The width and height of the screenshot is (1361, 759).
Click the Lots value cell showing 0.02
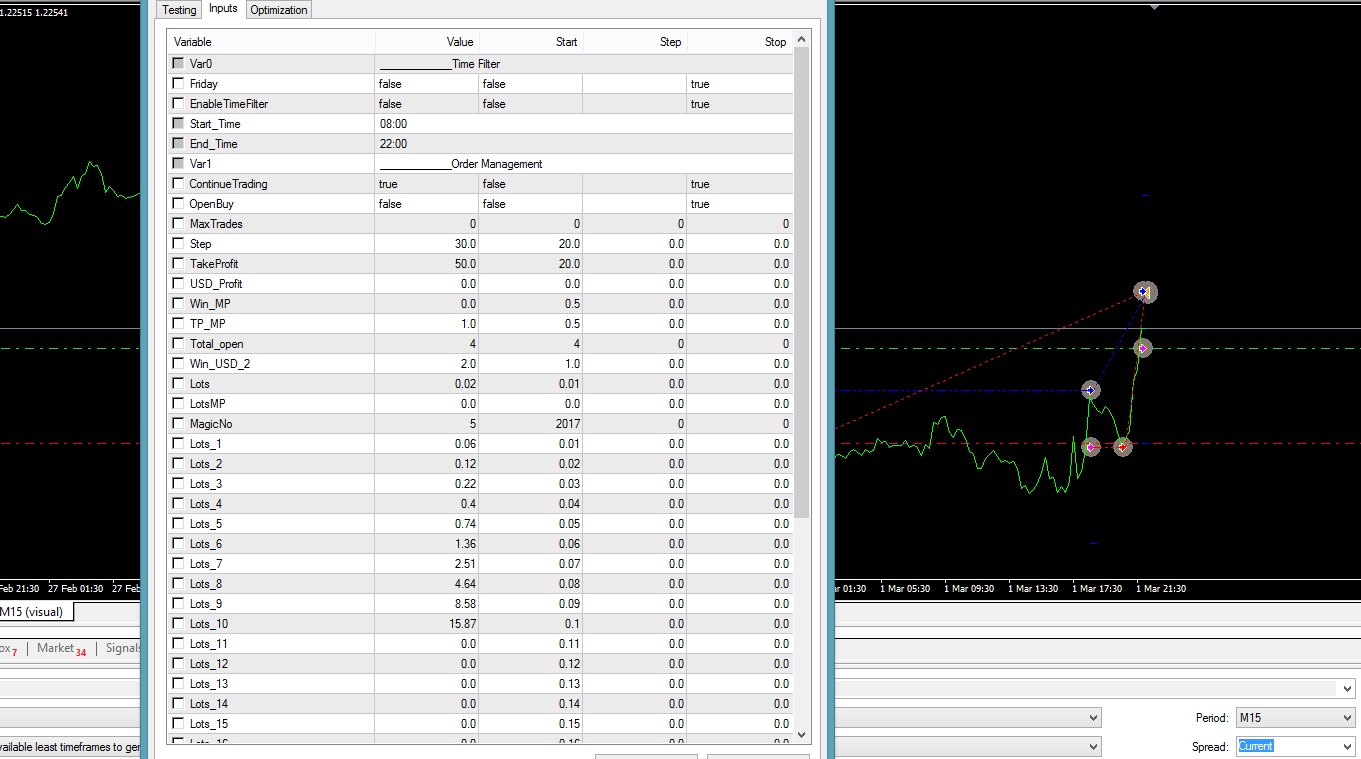point(427,384)
